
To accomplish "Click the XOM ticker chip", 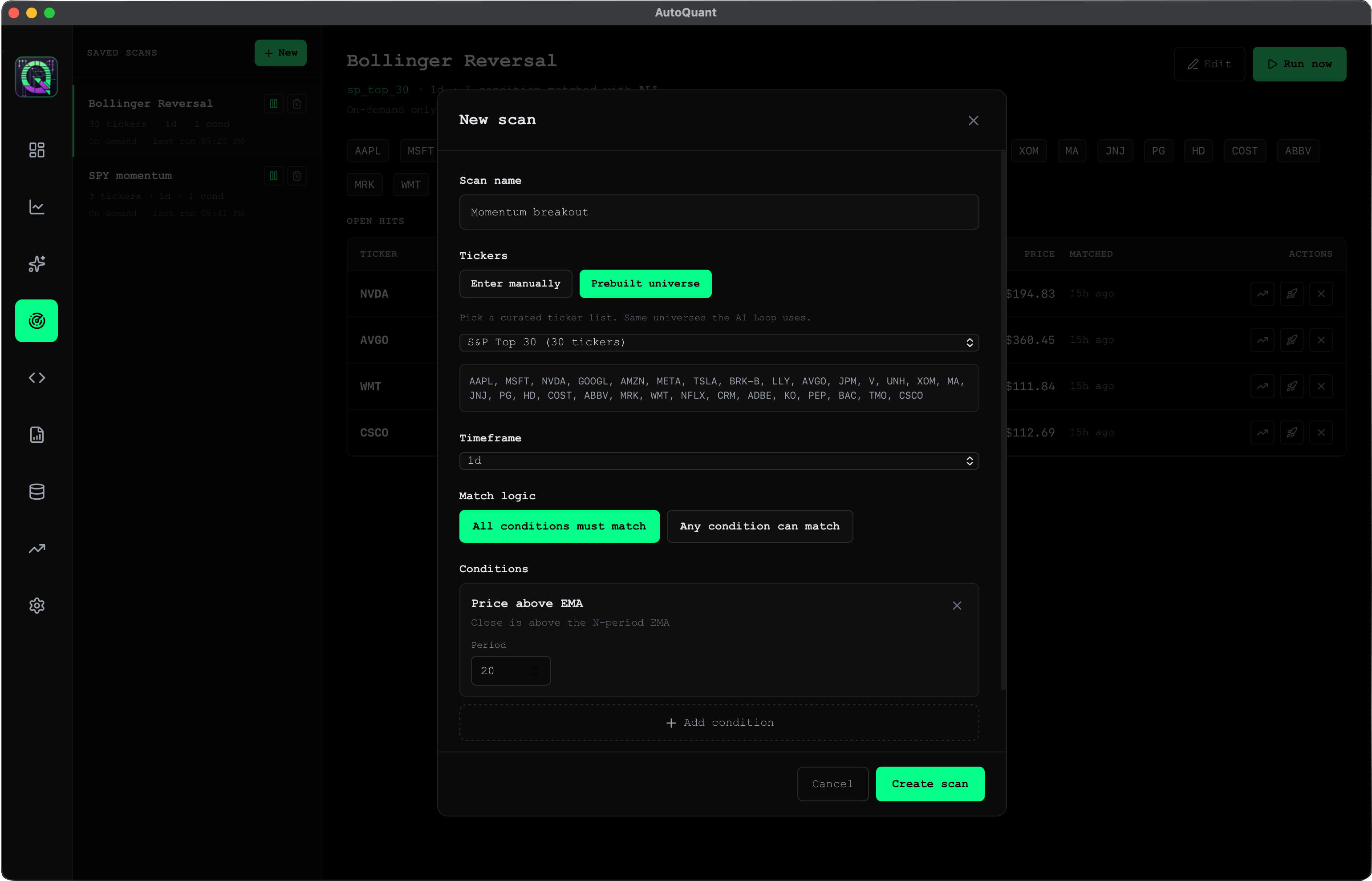I will [x=1028, y=151].
